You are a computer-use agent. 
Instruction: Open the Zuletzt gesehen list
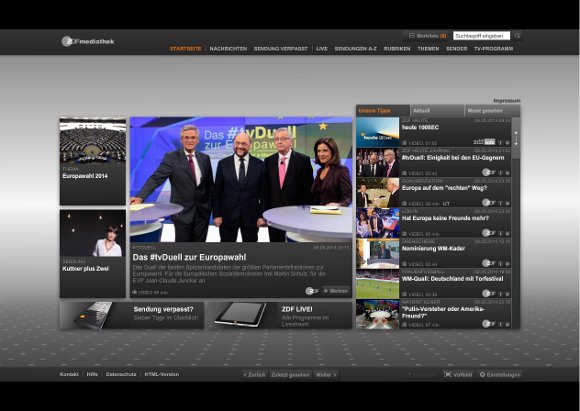coord(290,375)
